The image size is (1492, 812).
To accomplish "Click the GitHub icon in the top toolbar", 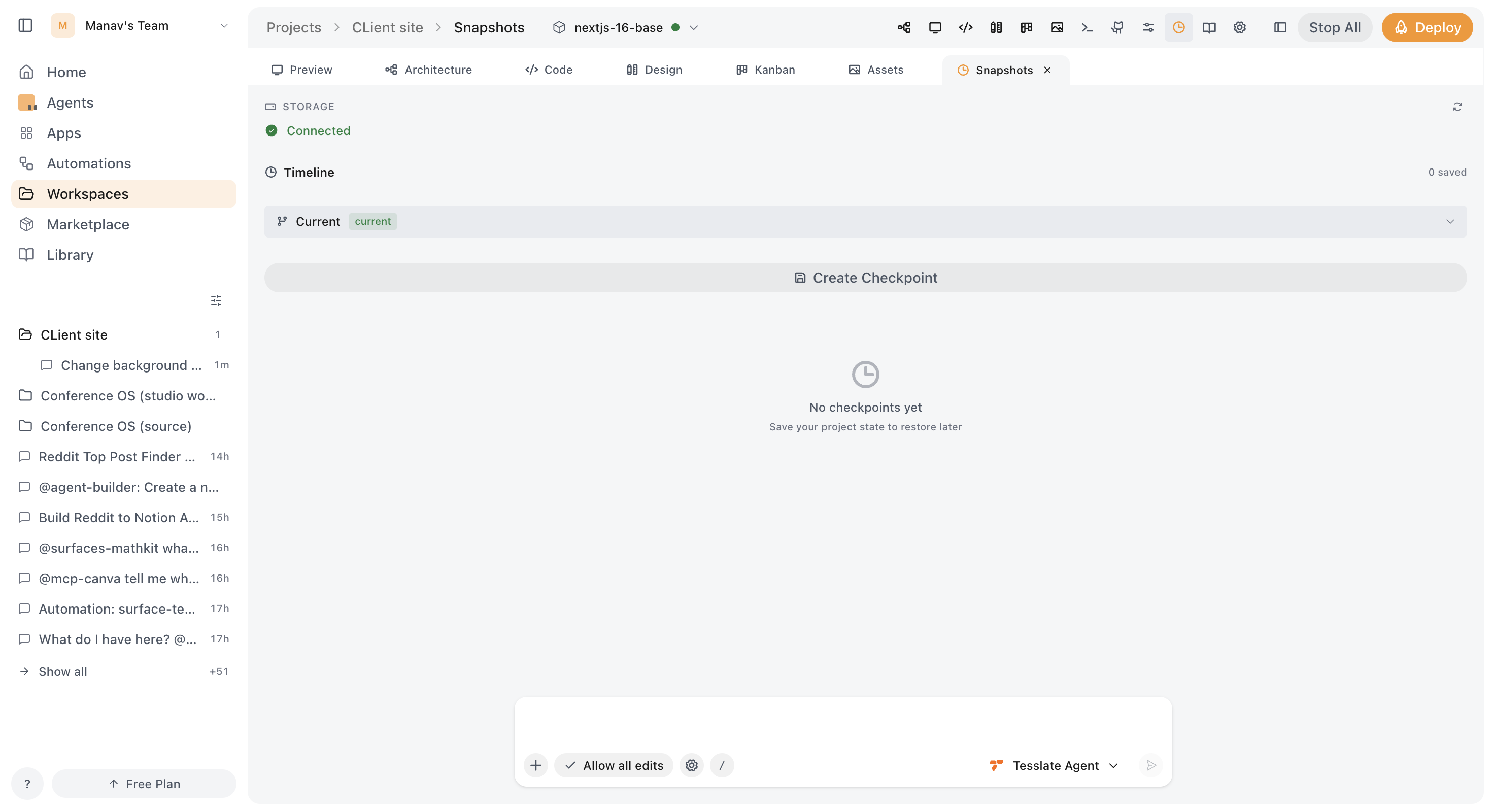I will [1117, 27].
